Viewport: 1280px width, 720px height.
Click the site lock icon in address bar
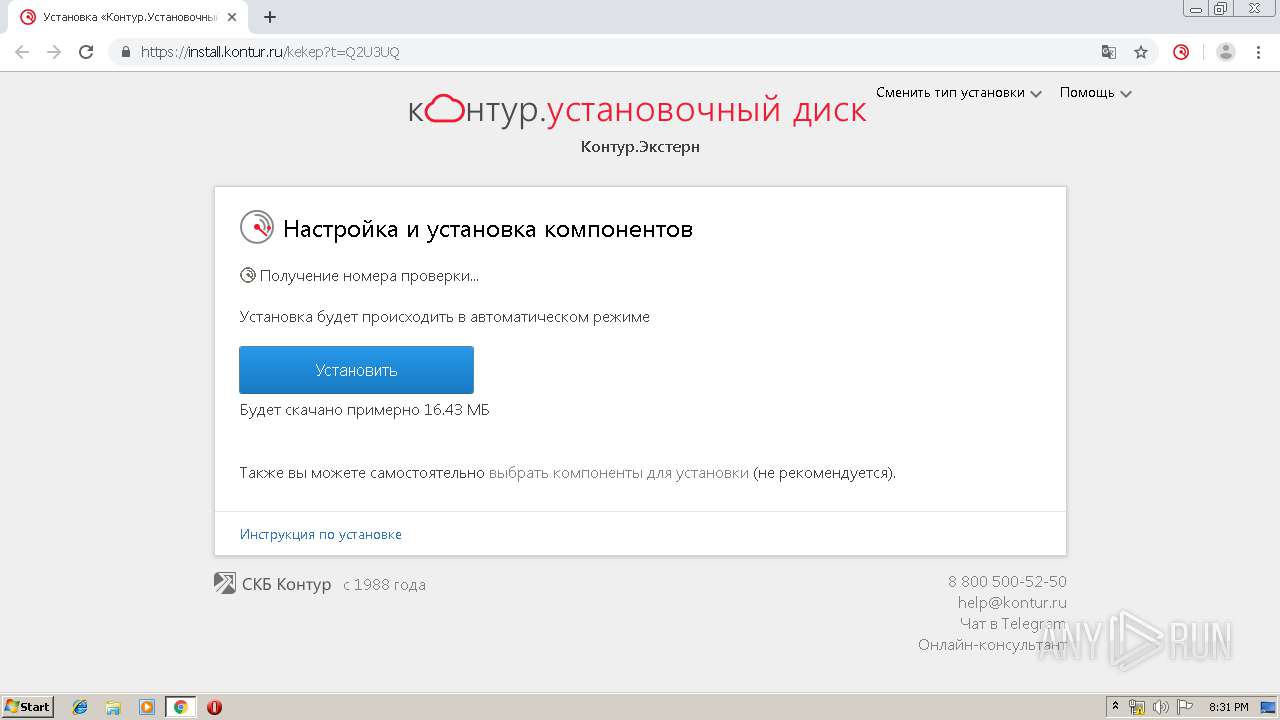click(x=126, y=52)
